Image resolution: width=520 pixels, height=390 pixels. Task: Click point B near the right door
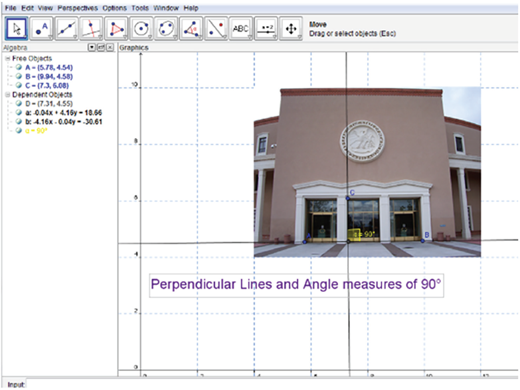[x=423, y=240]
